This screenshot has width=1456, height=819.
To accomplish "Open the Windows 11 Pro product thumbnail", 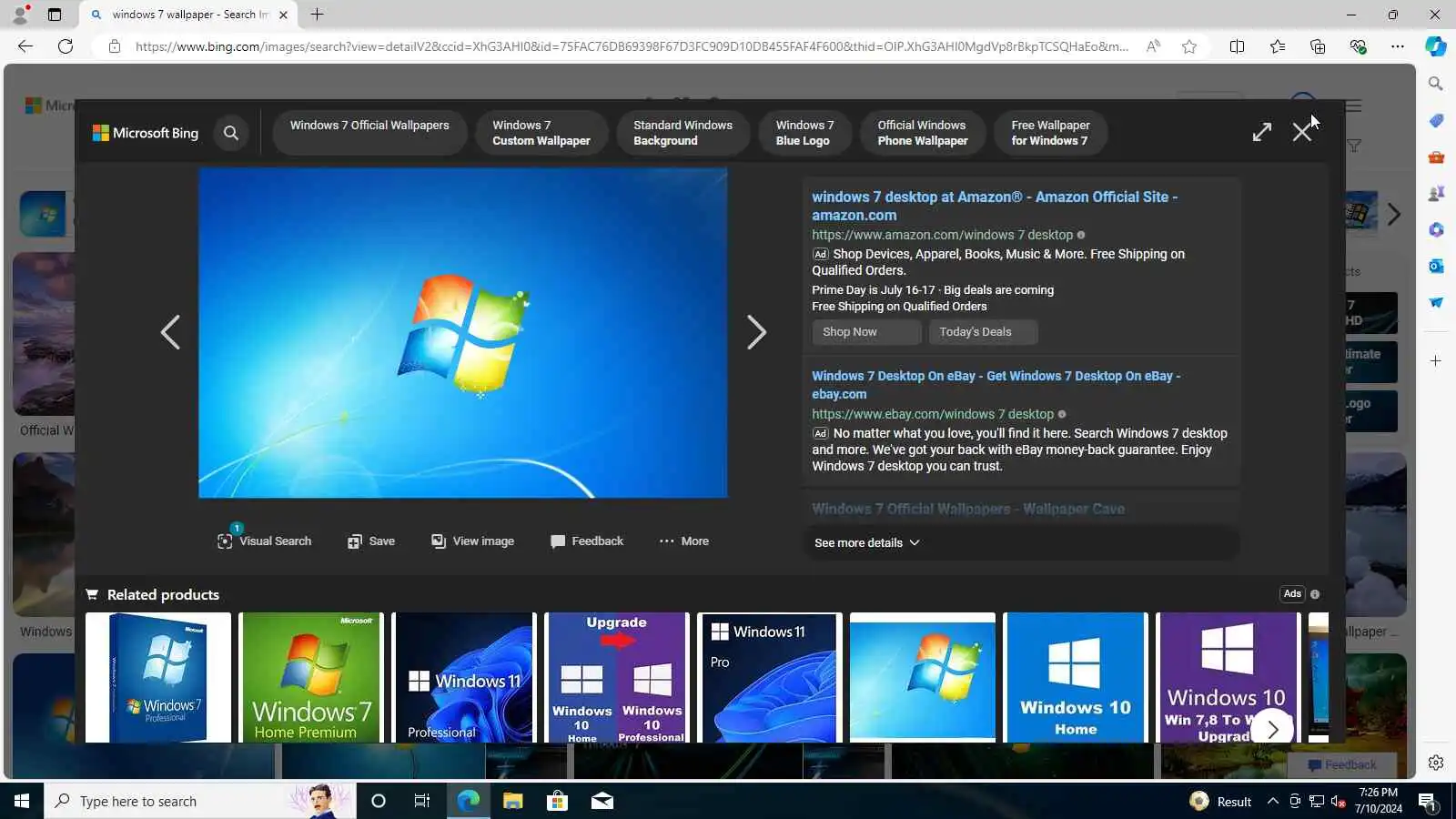I will tap(770, 677).
